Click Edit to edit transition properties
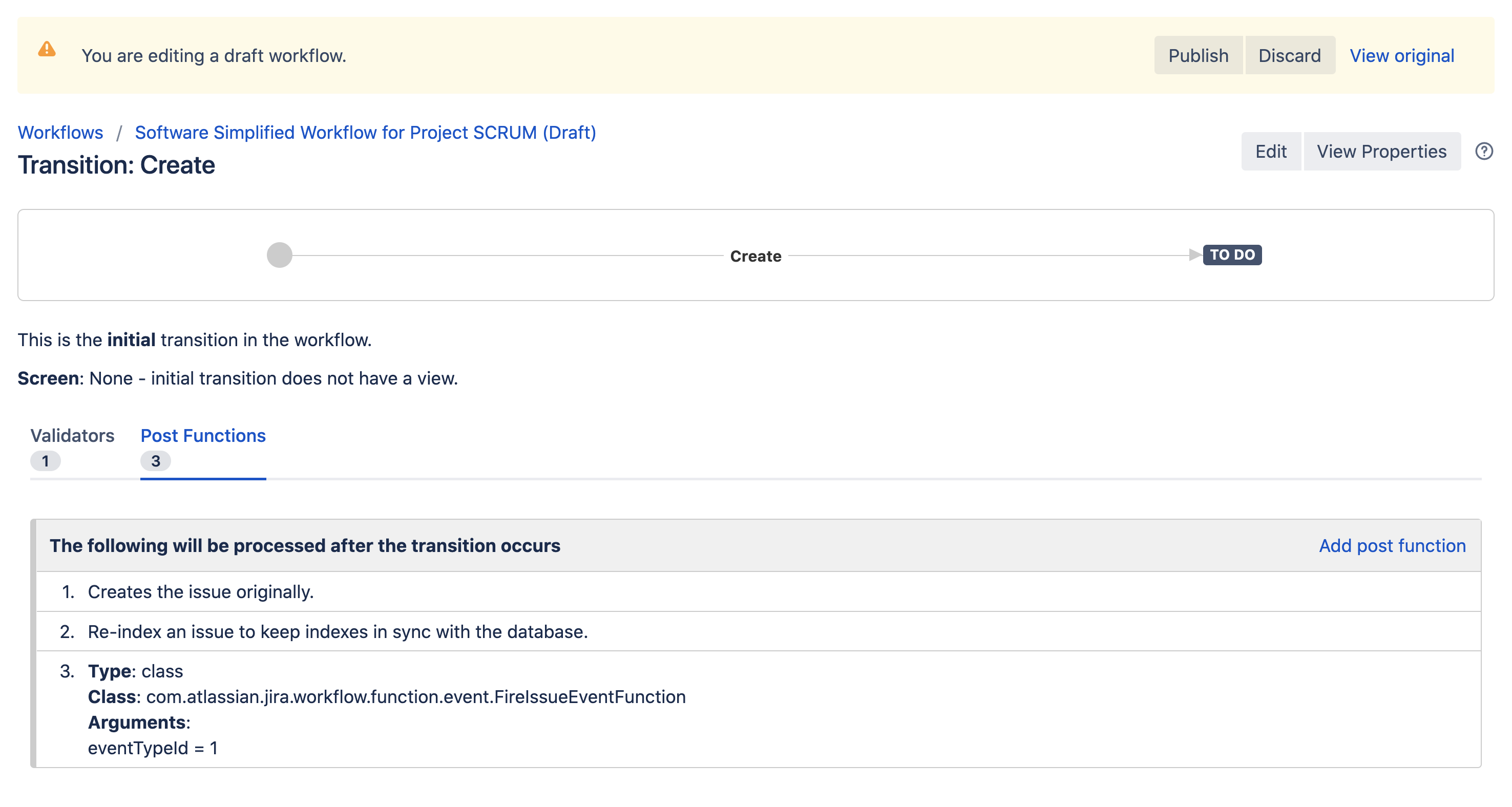 (1270, 151)
